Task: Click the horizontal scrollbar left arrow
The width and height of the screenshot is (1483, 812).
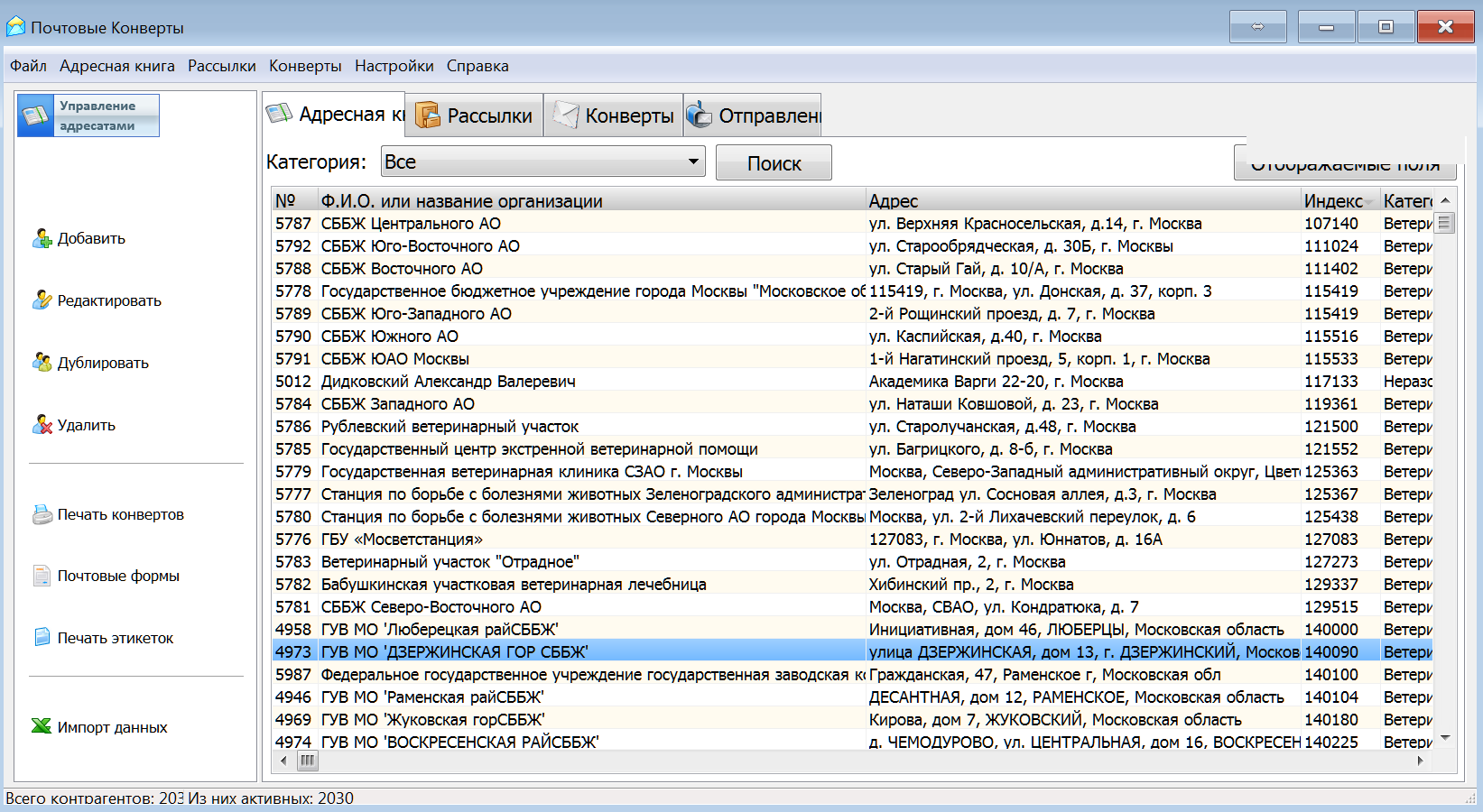Action: pos(283,761)
